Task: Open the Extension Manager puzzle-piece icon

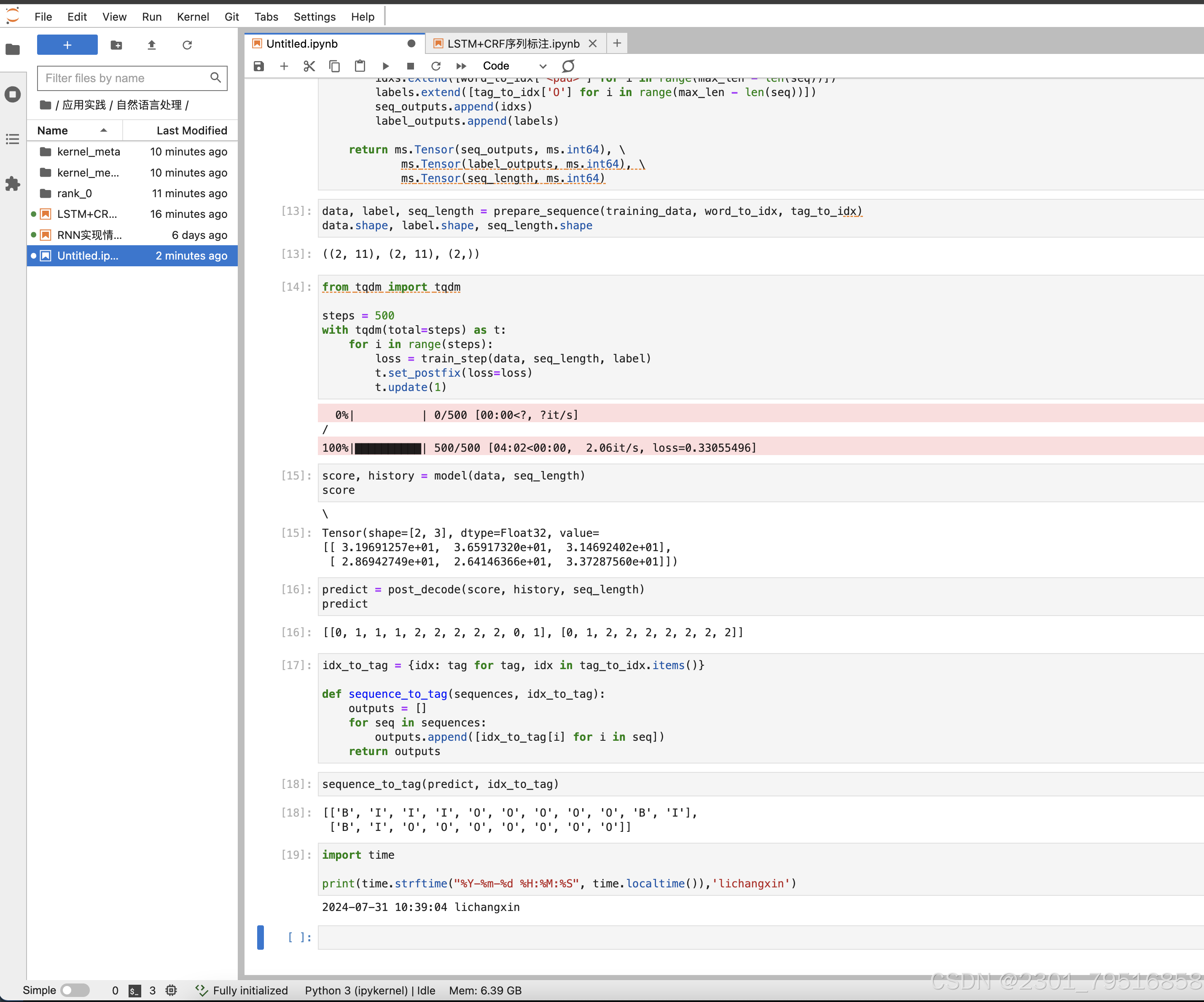Action: coord(13,184)
